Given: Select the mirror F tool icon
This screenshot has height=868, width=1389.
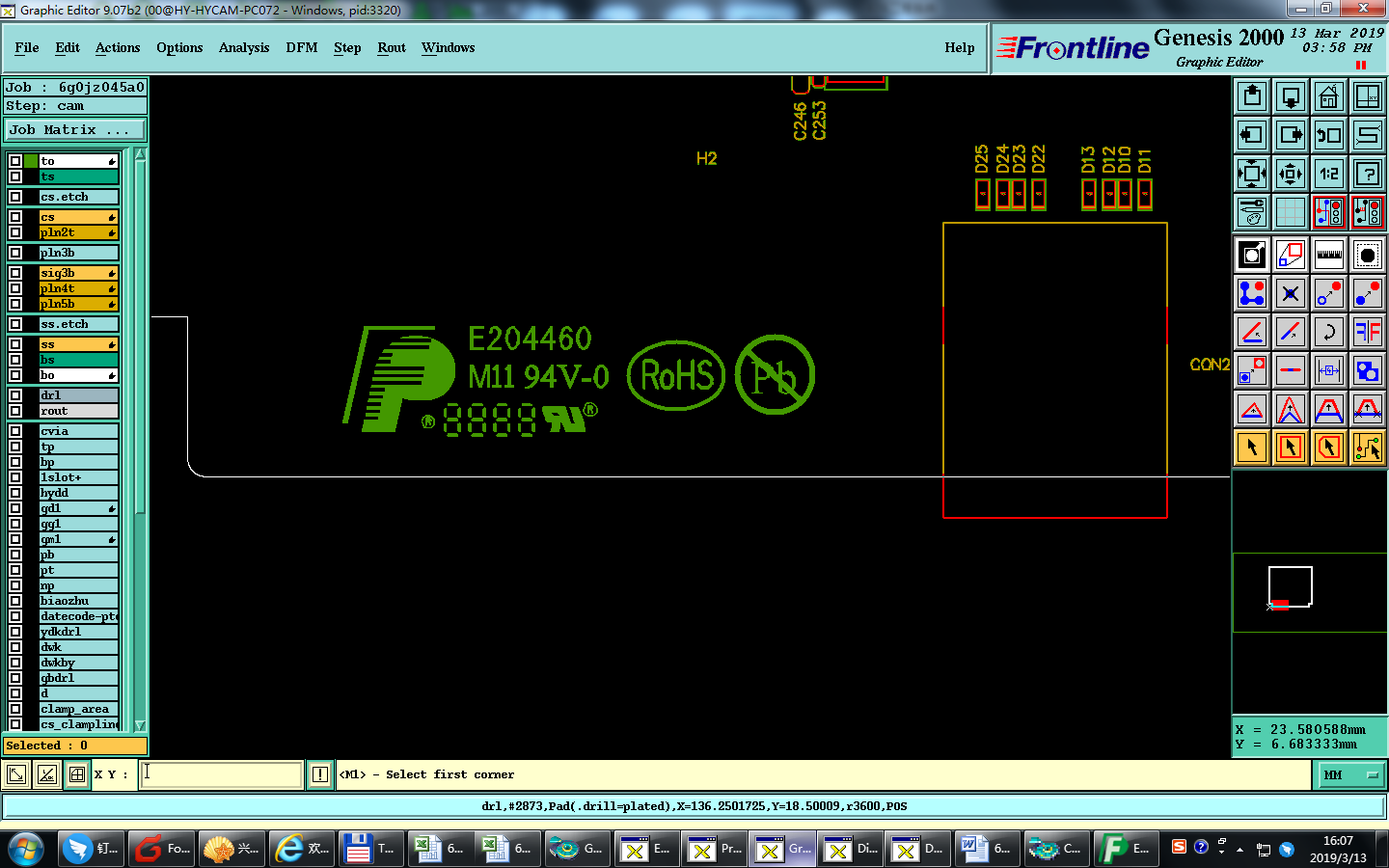Looking at the screenshot, I should pyautogui.click(x=1368, y=332).
